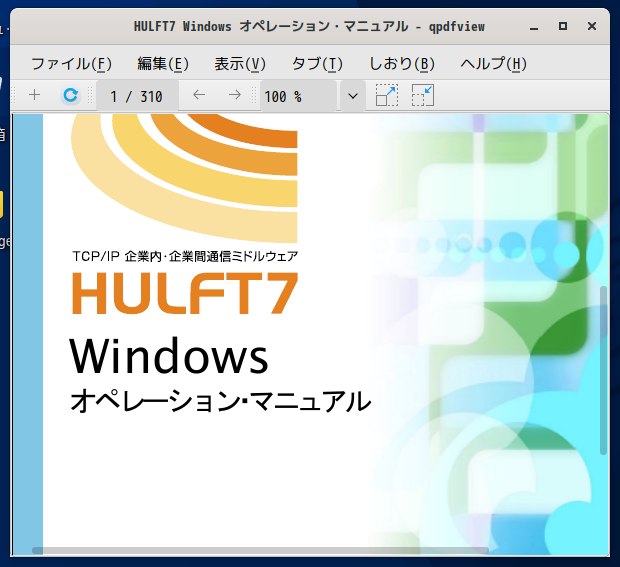Click the 100 % zoom field
Viewport: 620px width, 567px height.
pos(298,96)
